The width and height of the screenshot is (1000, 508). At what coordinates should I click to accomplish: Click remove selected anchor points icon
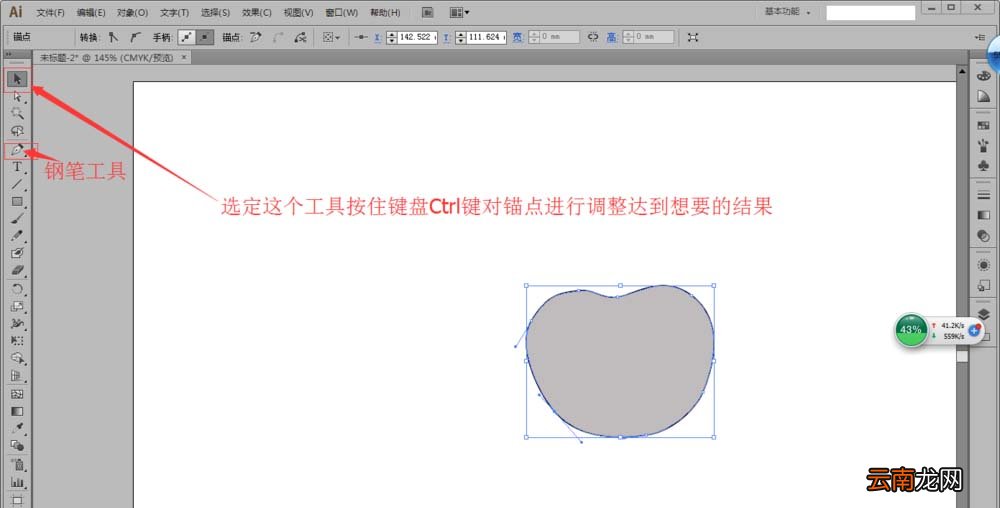[256, 38]
